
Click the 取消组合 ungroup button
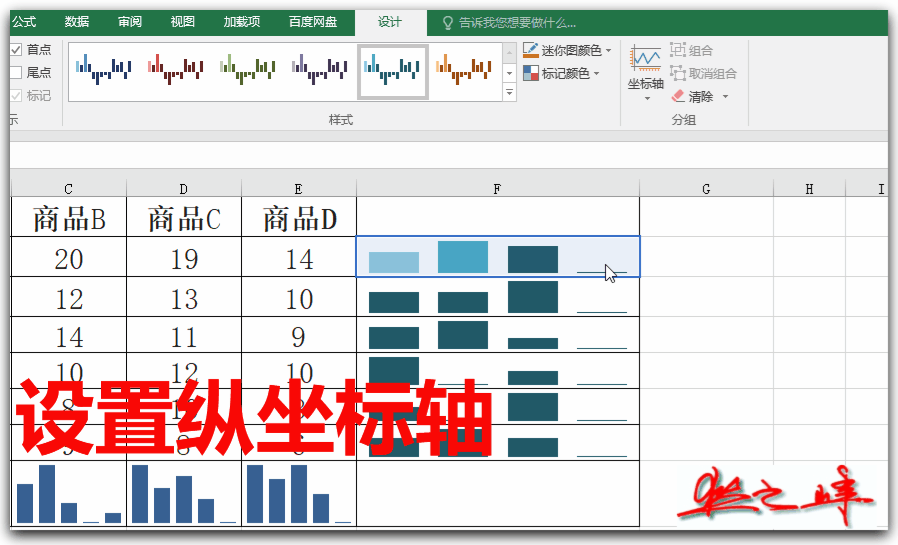pyautogui.click(x=703, y=73)
